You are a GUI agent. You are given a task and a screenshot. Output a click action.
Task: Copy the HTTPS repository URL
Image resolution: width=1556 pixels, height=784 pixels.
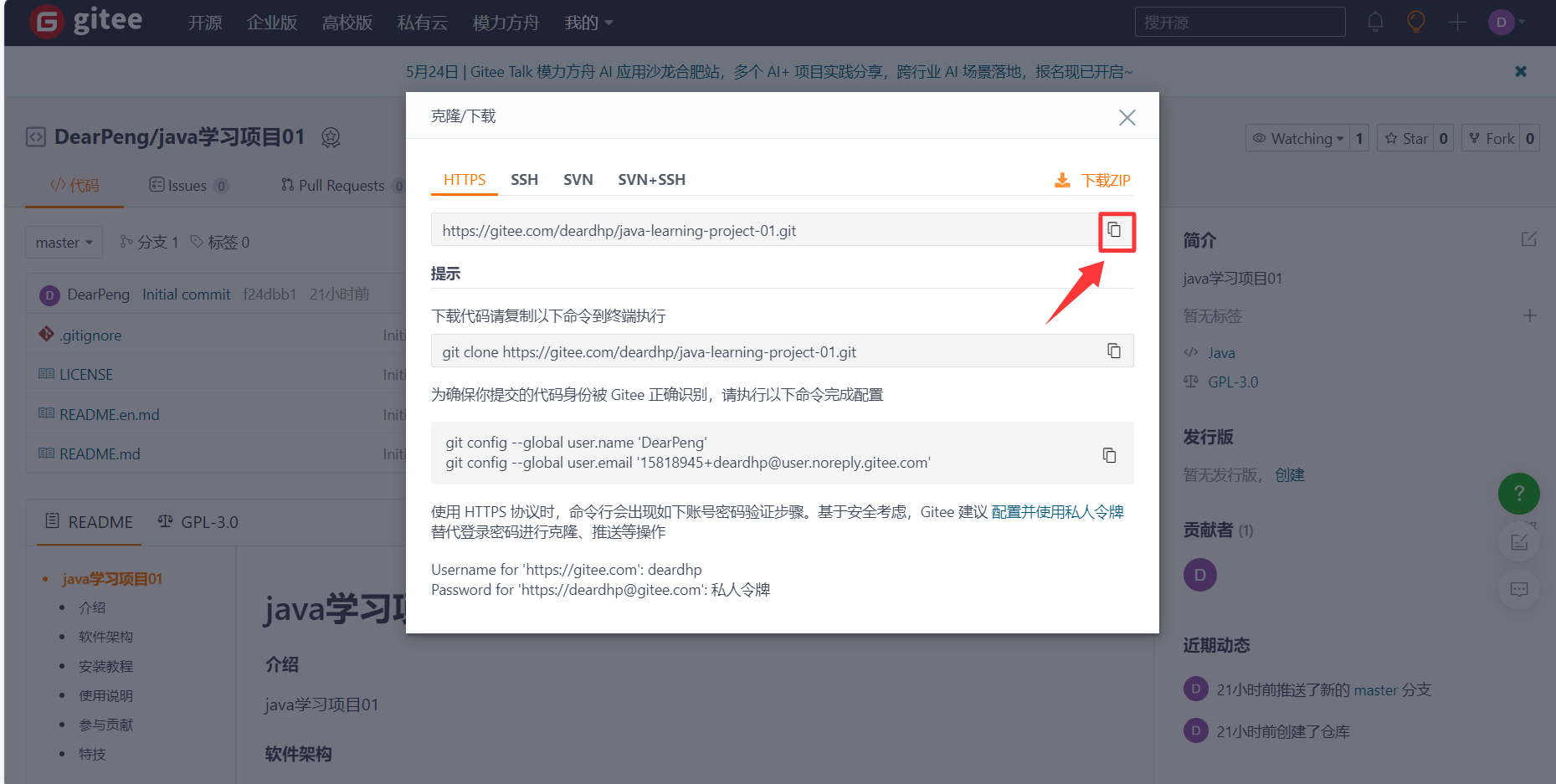[x=1114, y=229]
